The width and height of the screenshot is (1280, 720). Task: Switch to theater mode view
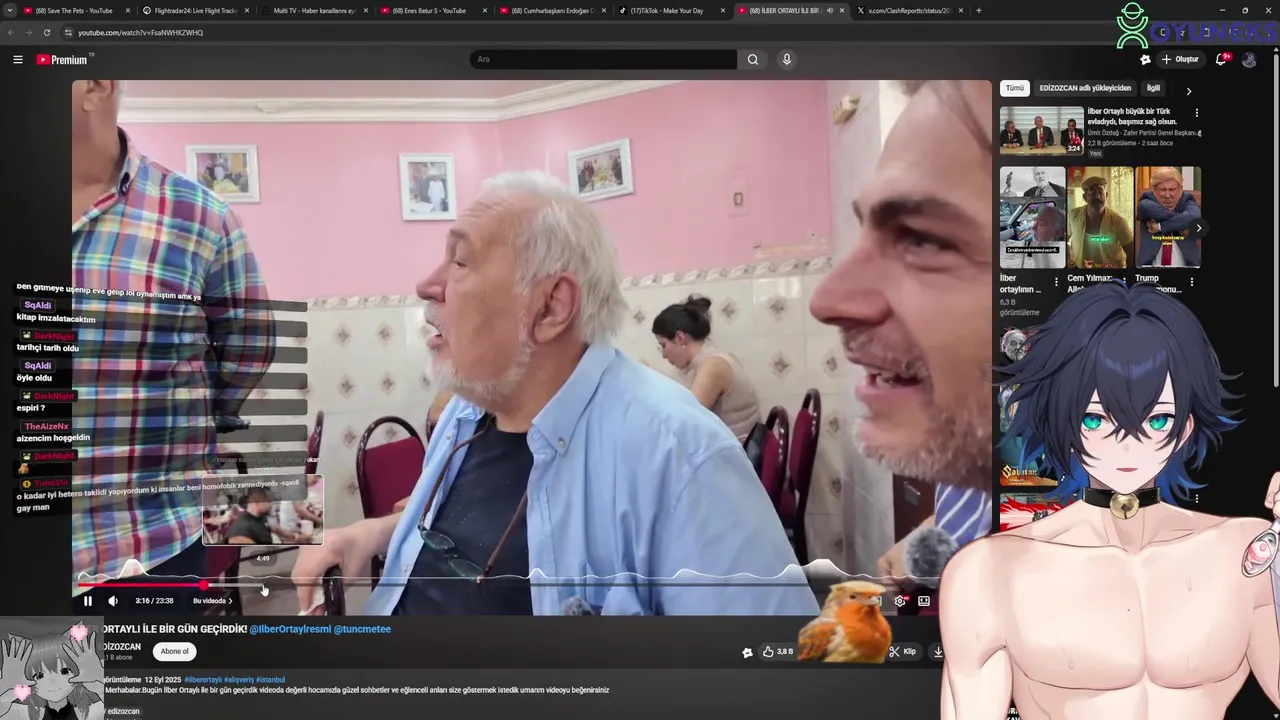pyautogui.click(x=924, y=601)
